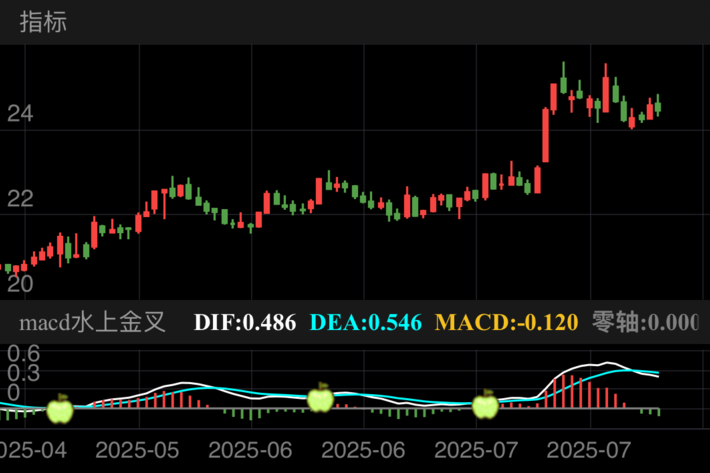The width and height of the screenshot is (710, 473).
Task: Click the yellow MACD:-0.120 readout
Action: [x=507, y=322]
